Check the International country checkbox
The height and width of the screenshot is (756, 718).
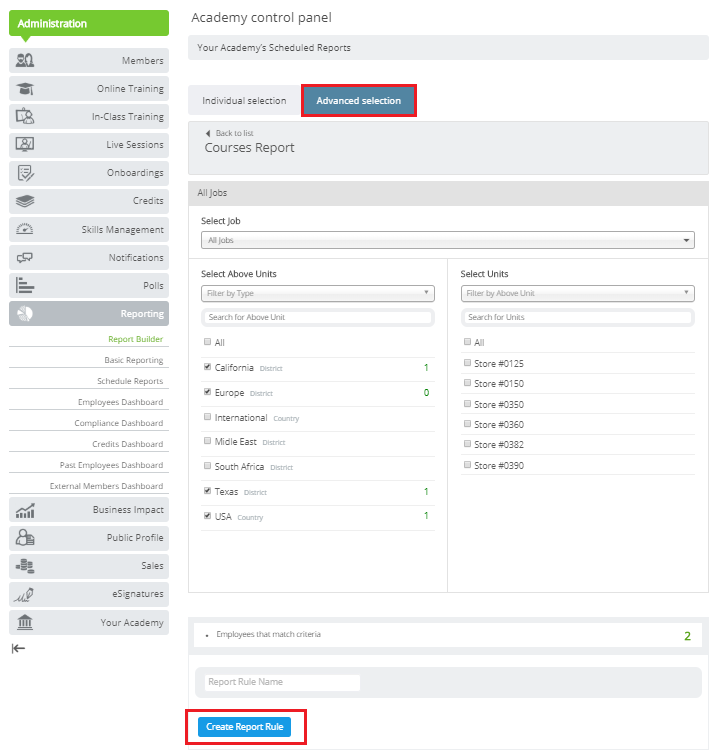(207, 418)
